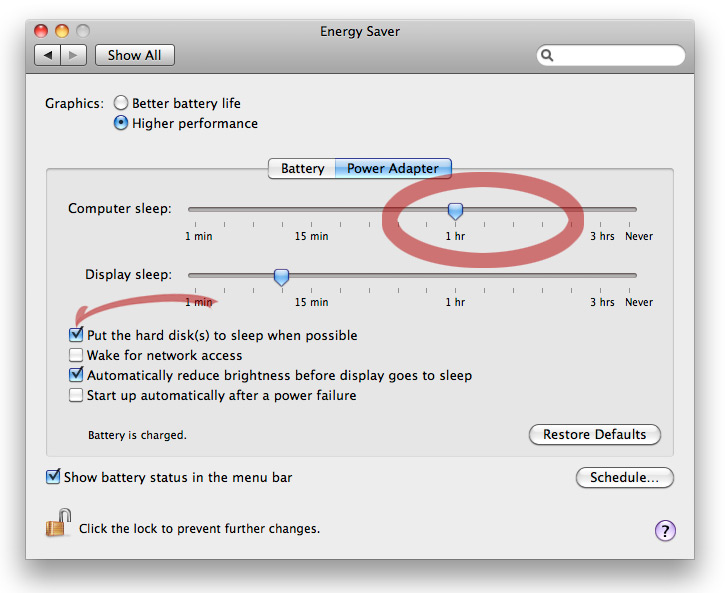725x593 pixels.
Task: Open the Schedule... dialog
Action: pyautogui.click(x=625, y=477)
